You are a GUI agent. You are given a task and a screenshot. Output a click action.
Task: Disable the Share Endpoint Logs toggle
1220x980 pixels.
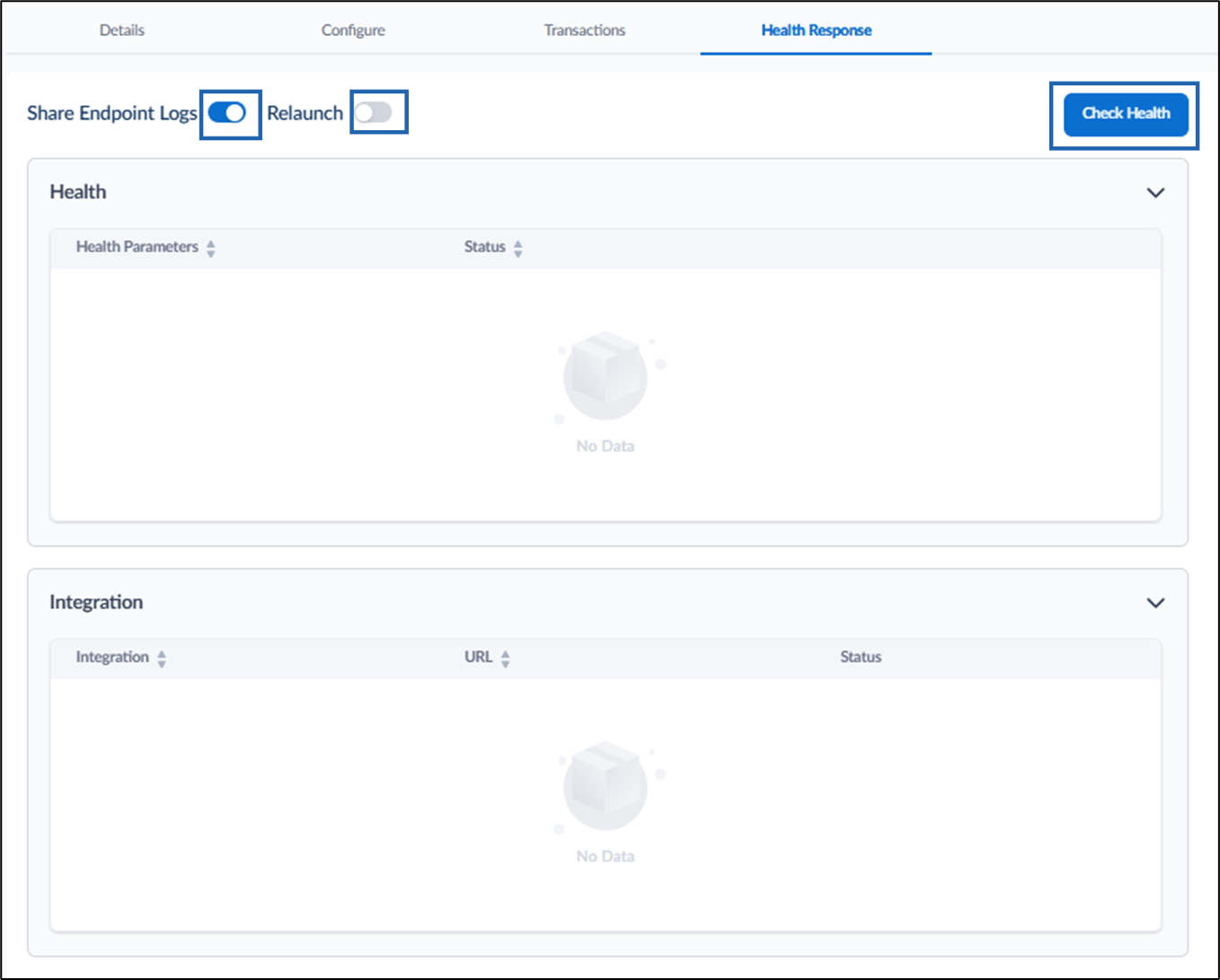(227, 112)
